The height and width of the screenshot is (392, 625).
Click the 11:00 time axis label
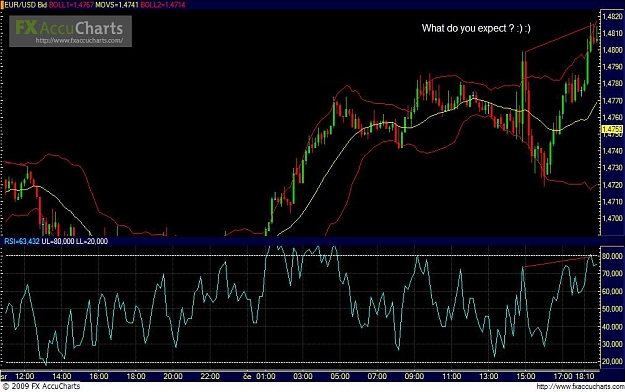point(452,376)
